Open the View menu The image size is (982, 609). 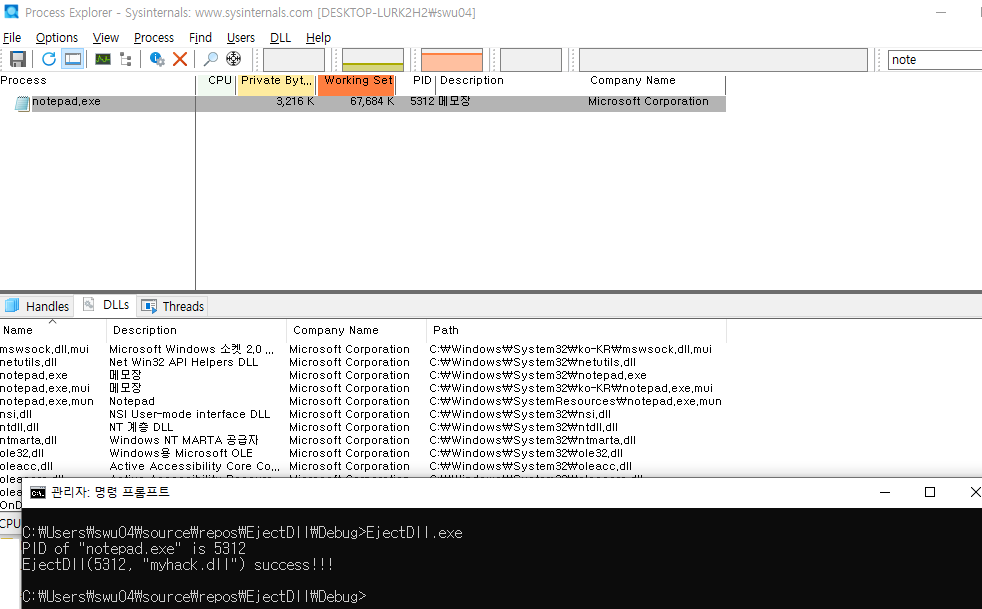coord(105,38)
